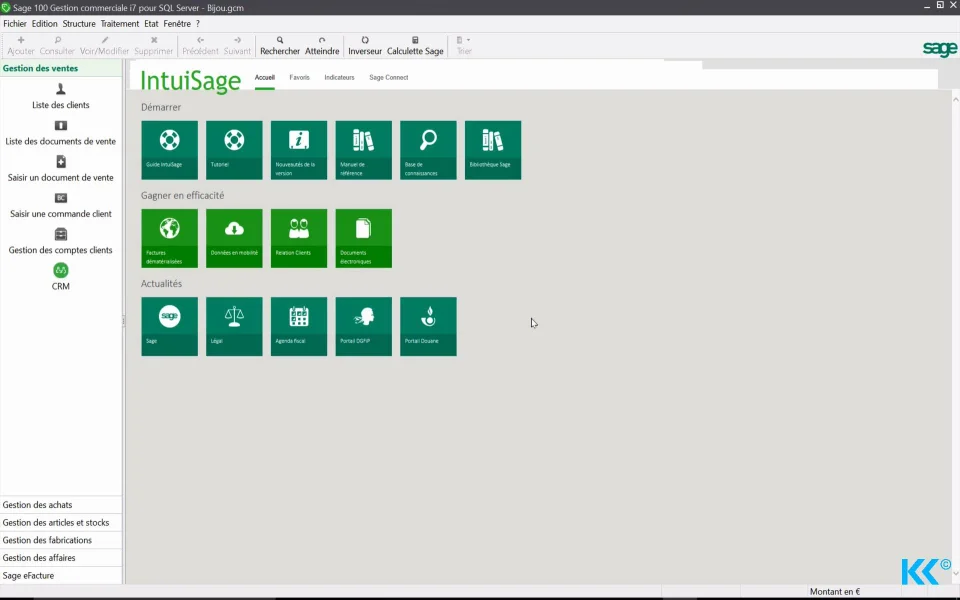Open the Edition menu

[45, 24]
